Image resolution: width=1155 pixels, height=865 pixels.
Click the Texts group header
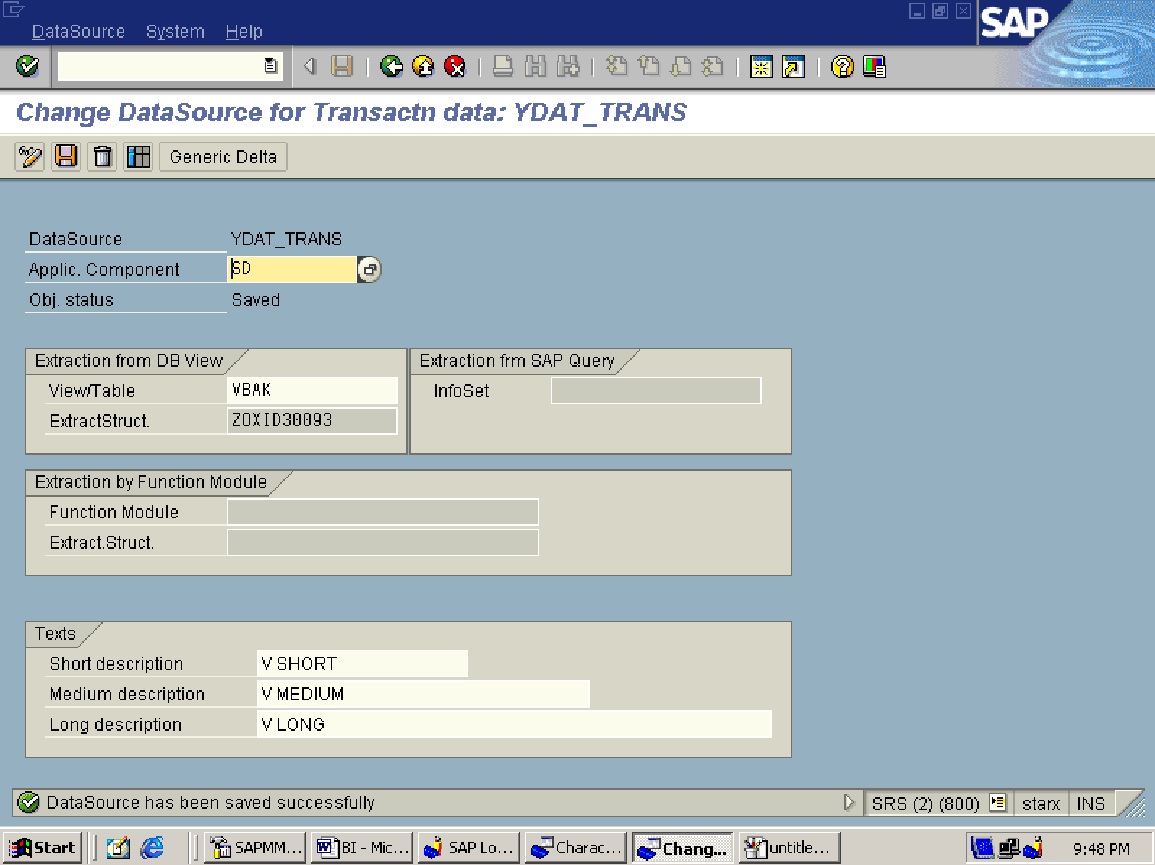55,633
